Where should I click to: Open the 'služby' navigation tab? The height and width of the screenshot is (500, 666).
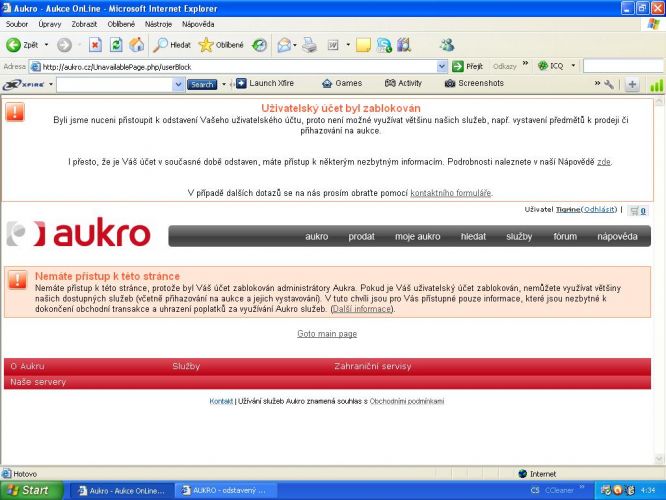519,237
